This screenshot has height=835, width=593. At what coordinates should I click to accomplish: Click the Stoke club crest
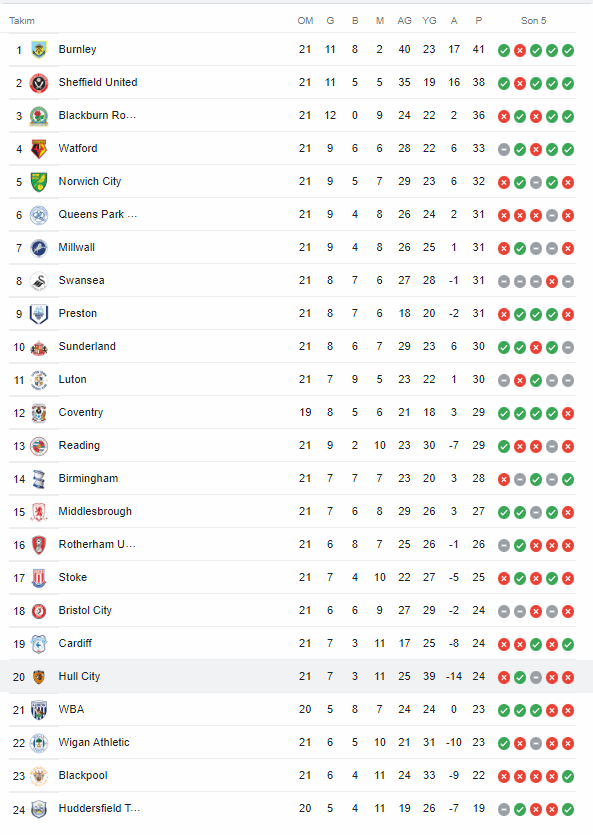coord(39,578)
